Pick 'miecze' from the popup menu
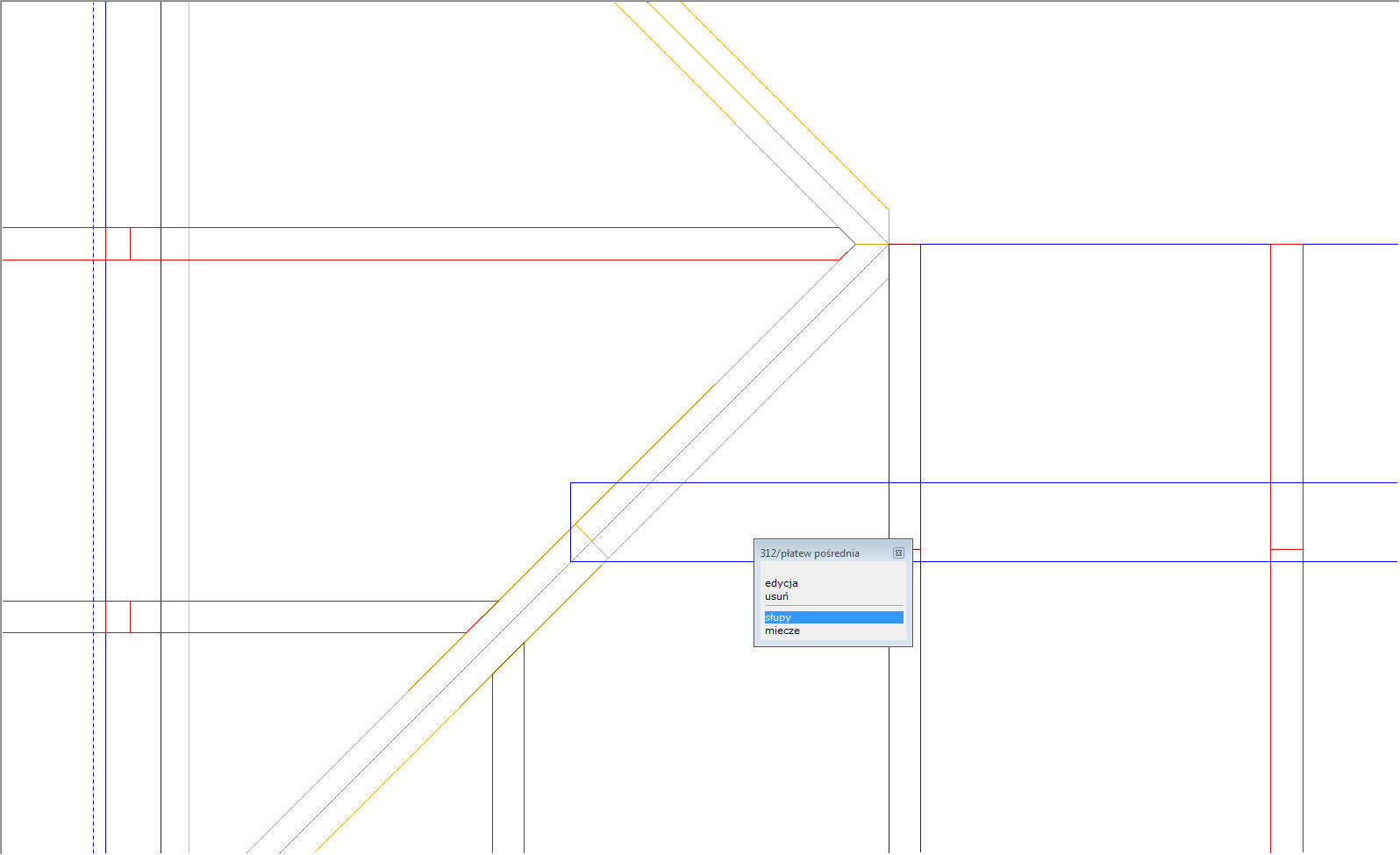The width and height of the screenshot is (1400, 855). 782,631
